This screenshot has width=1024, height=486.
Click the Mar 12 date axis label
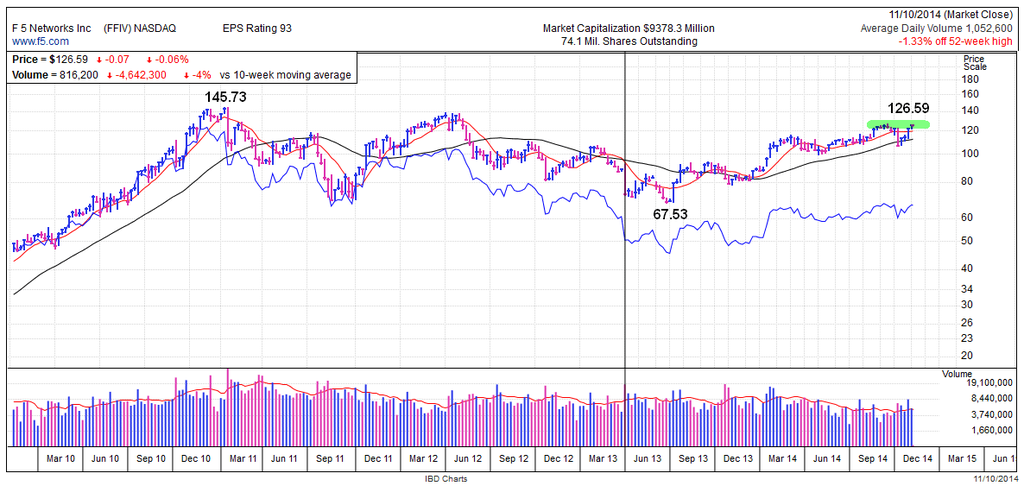point(421,459)
